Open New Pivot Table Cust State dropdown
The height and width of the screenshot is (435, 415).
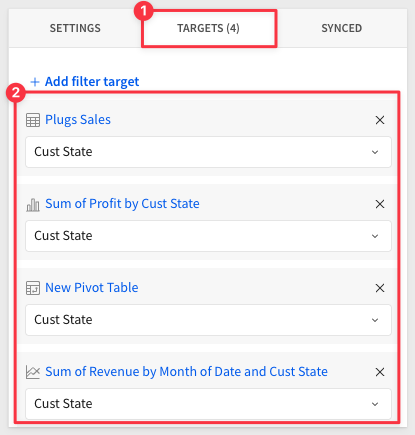[208, 320]
